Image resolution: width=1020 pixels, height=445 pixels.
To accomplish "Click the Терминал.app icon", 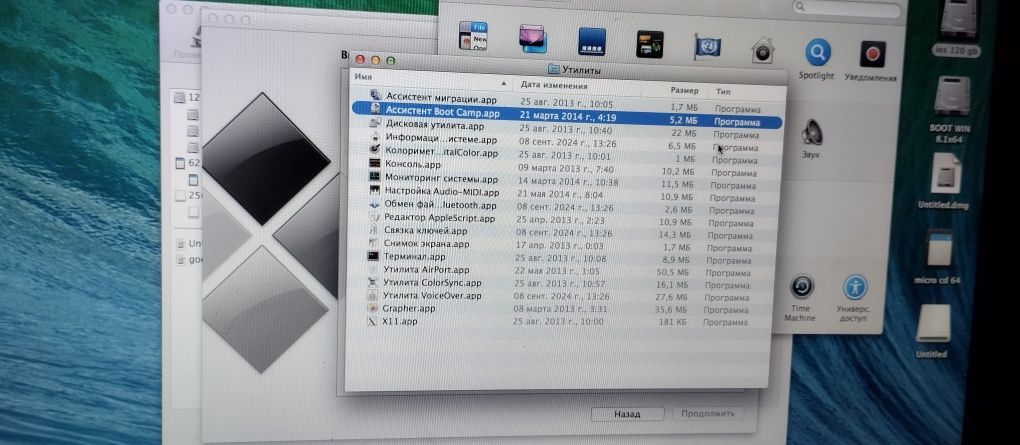I will click(x=373, y=256).
